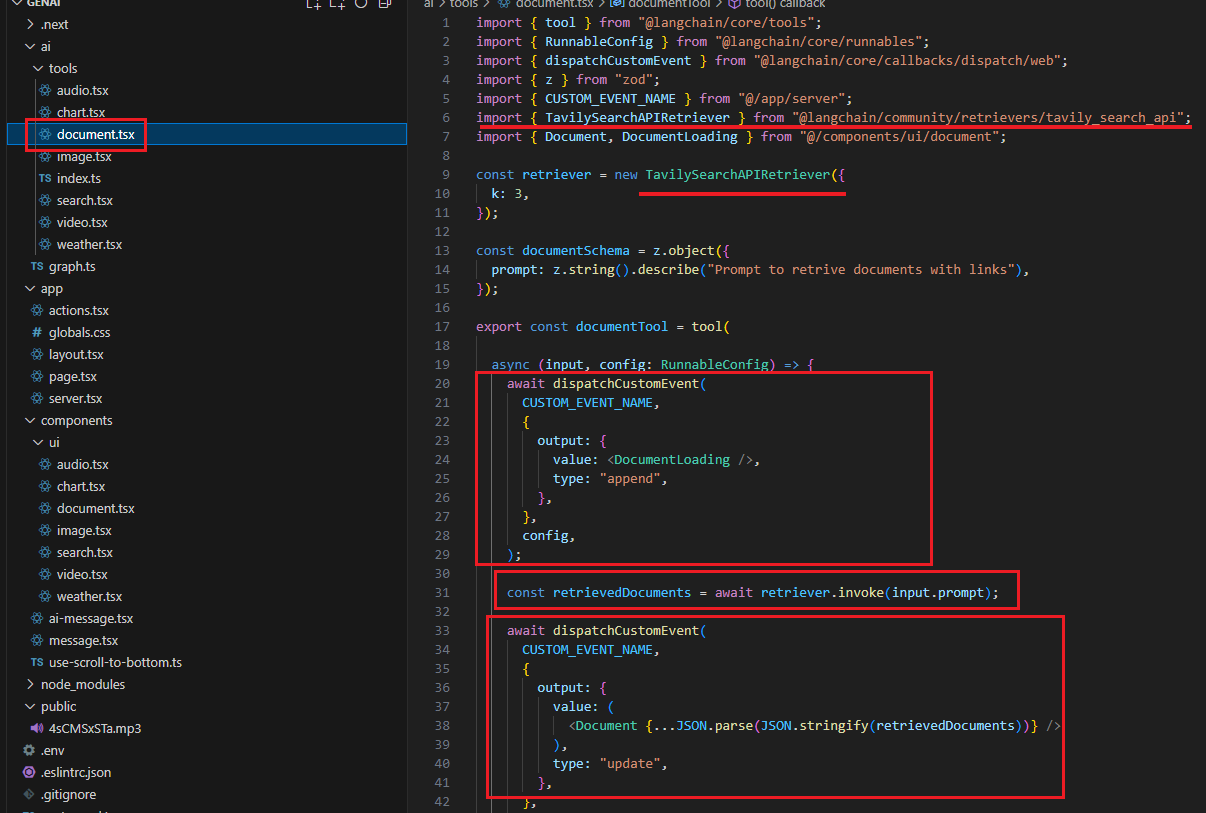The width and height of the screenshot is (1206, 813).
Task: Click documentSchema declaration on line 13
Action: [x=576, y=251]
